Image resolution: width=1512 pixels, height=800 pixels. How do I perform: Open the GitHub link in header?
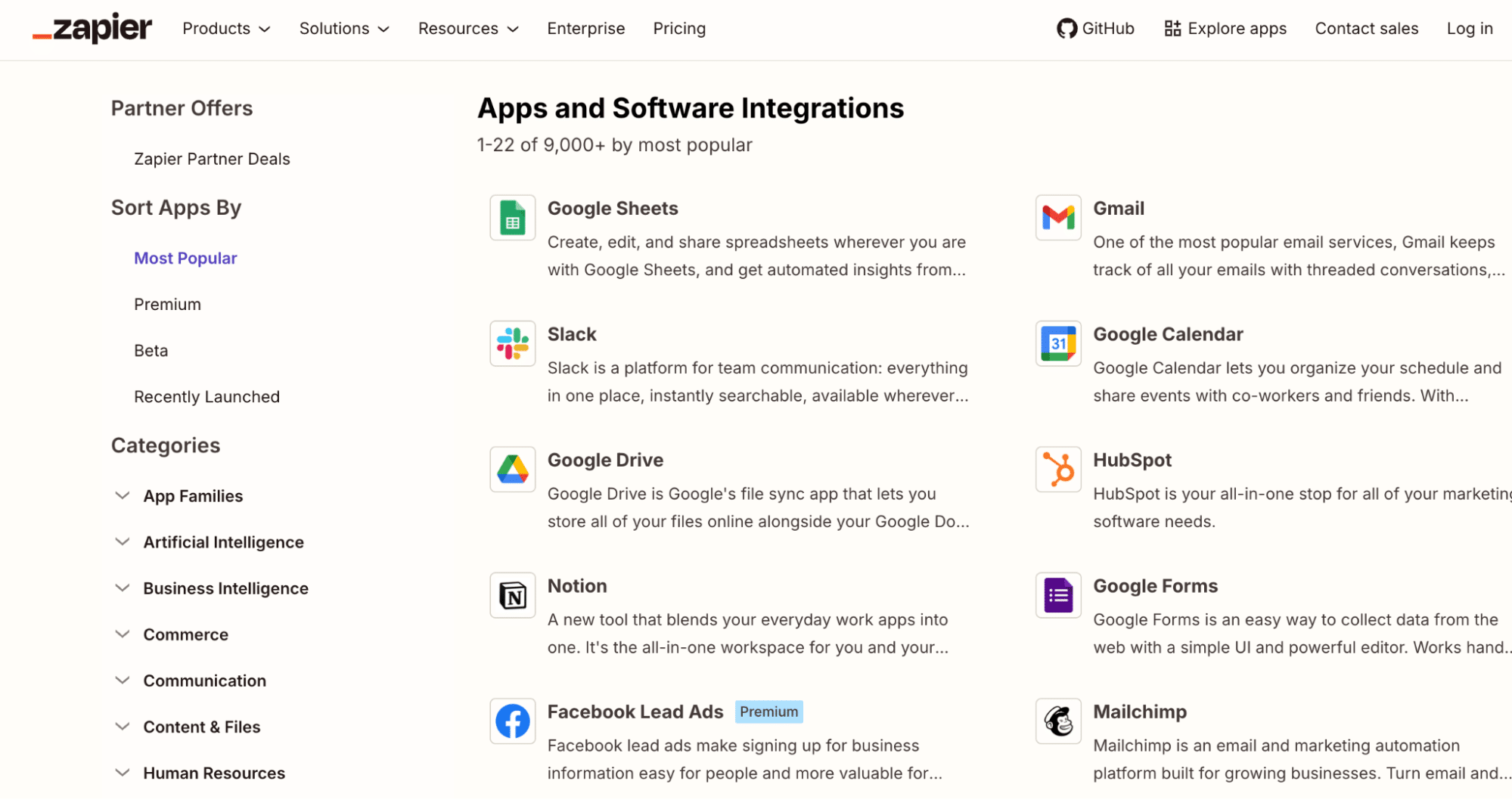1095,29
